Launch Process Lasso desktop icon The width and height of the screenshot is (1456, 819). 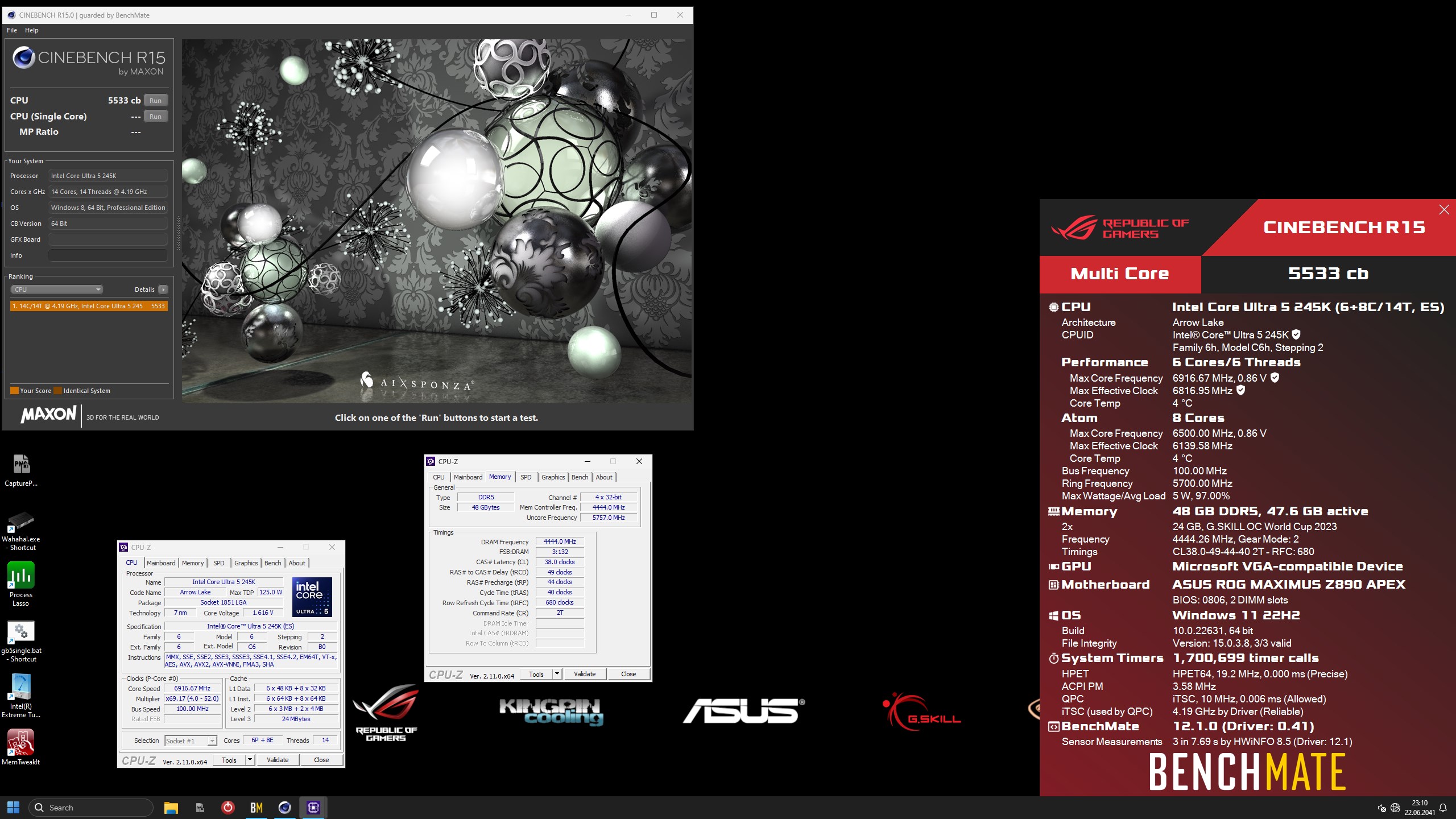[x=21, y=584]
